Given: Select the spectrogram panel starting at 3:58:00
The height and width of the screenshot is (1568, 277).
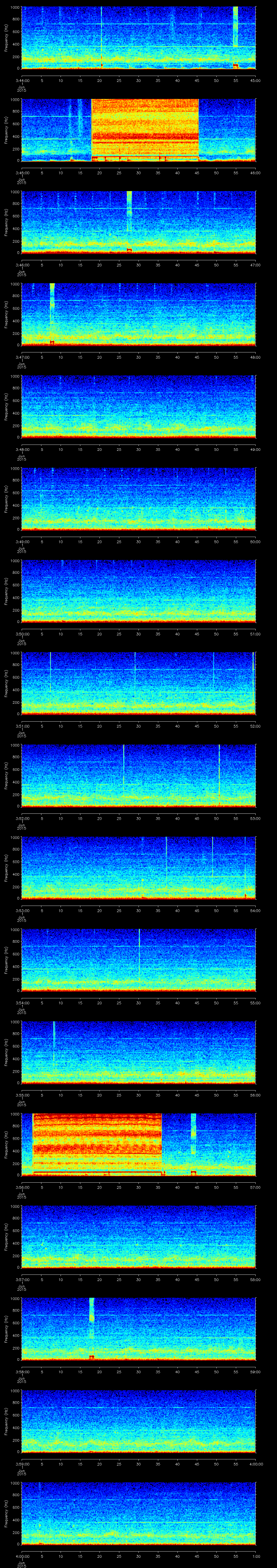Looking at the screenshot, I should (x=139, y=1329).
